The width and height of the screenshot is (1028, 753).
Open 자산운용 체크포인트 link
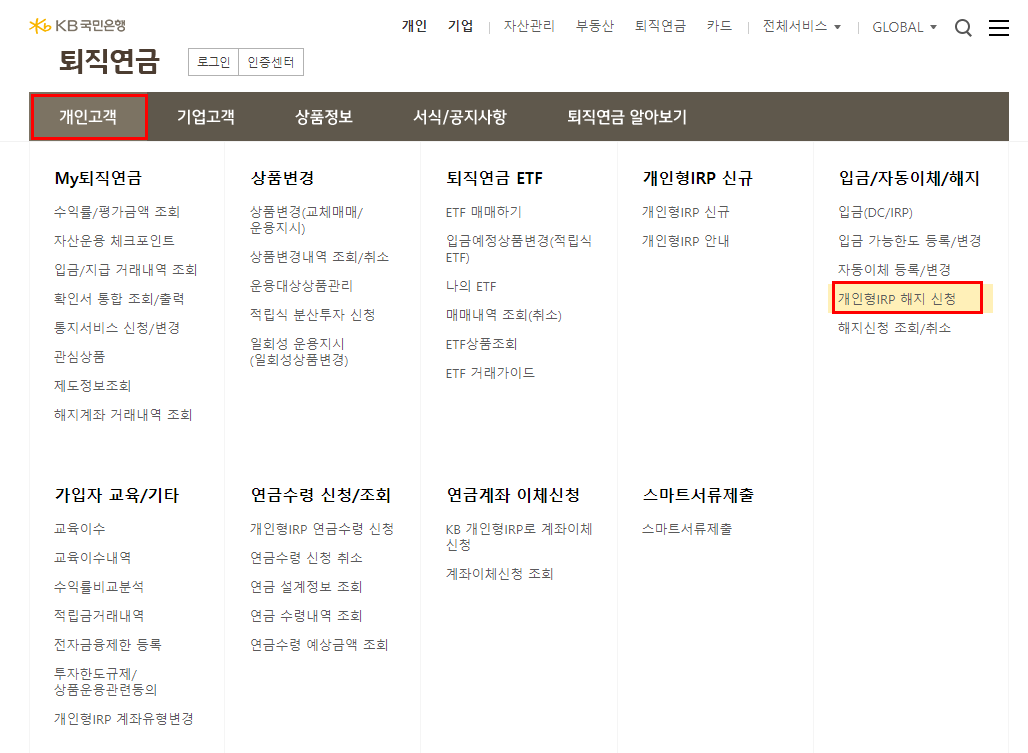click(x=114, y=241)
